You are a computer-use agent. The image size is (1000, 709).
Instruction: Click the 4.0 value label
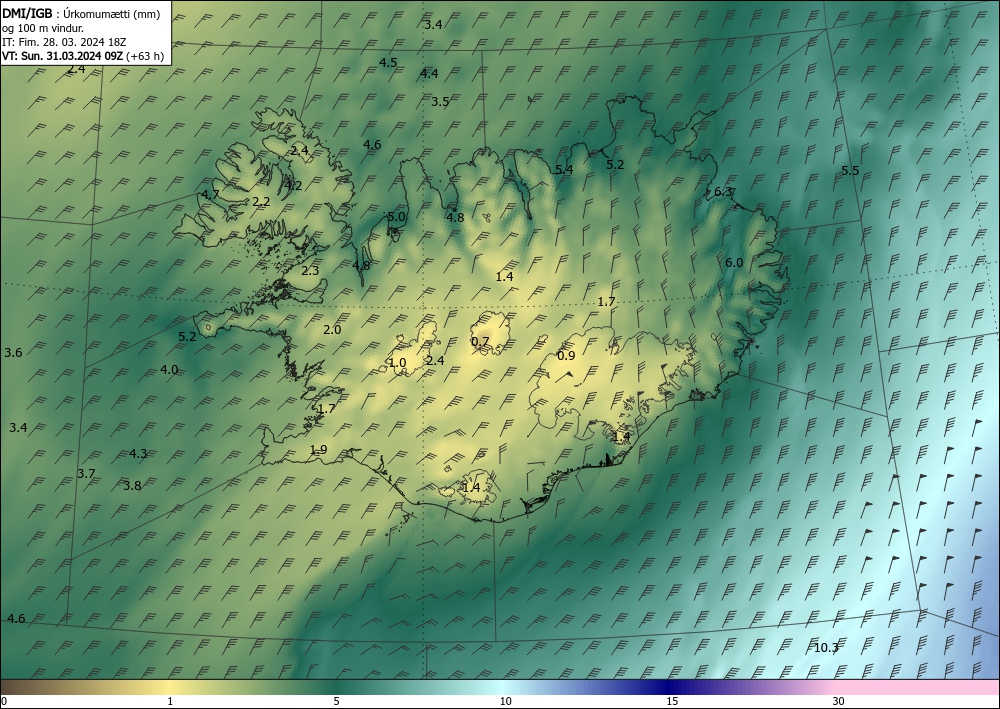pyautogui.click(x=168, y=370)
